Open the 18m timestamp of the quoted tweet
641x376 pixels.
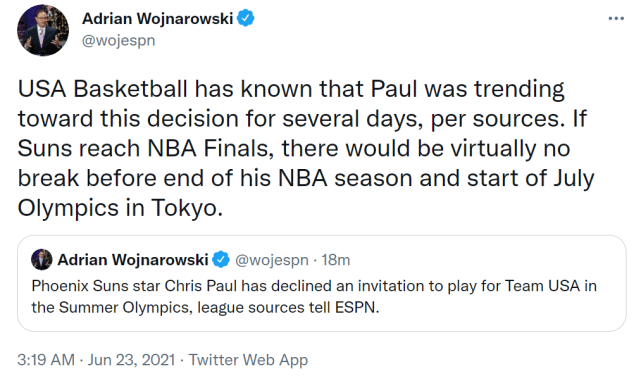pyautogui.click(x=336, y=260)
